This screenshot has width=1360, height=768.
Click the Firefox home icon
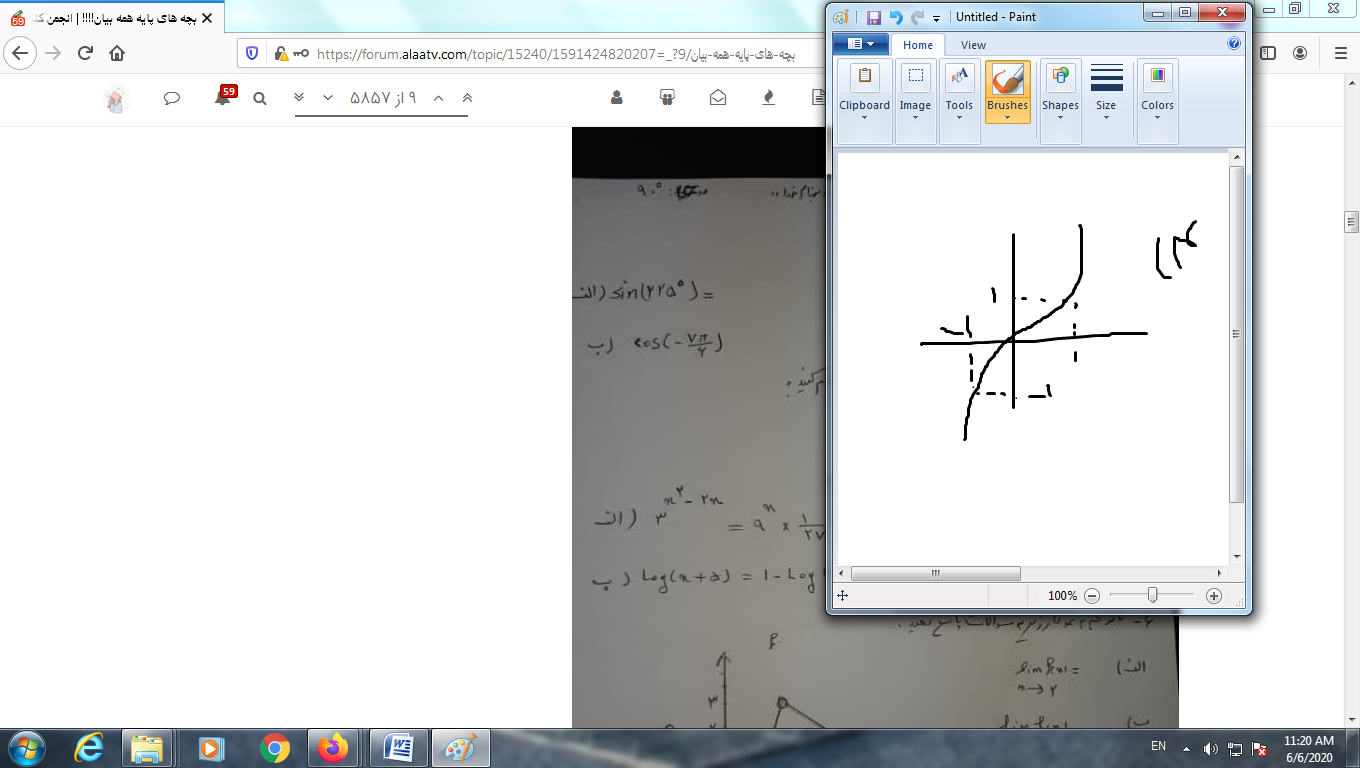pos(117,53)
